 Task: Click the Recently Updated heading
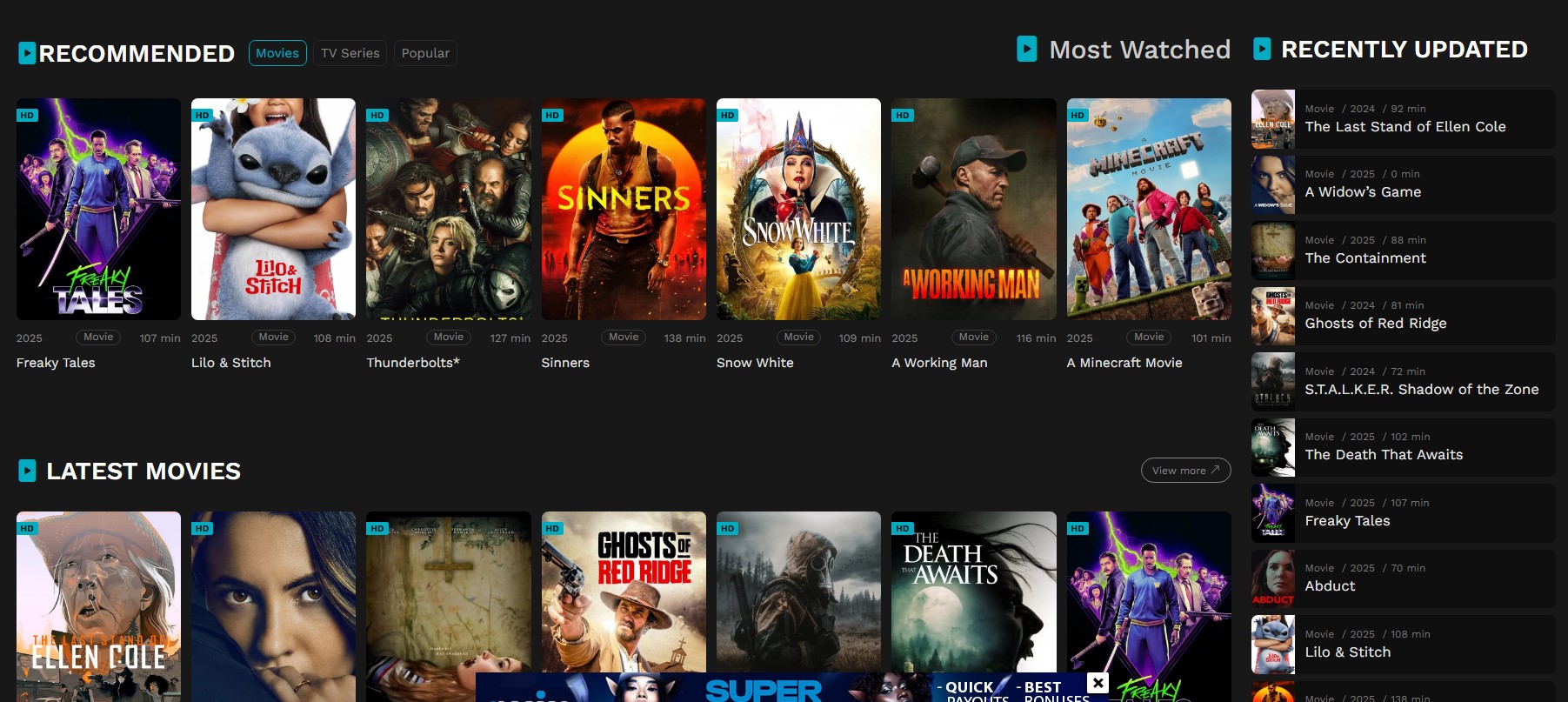(x=1404, y=50)
